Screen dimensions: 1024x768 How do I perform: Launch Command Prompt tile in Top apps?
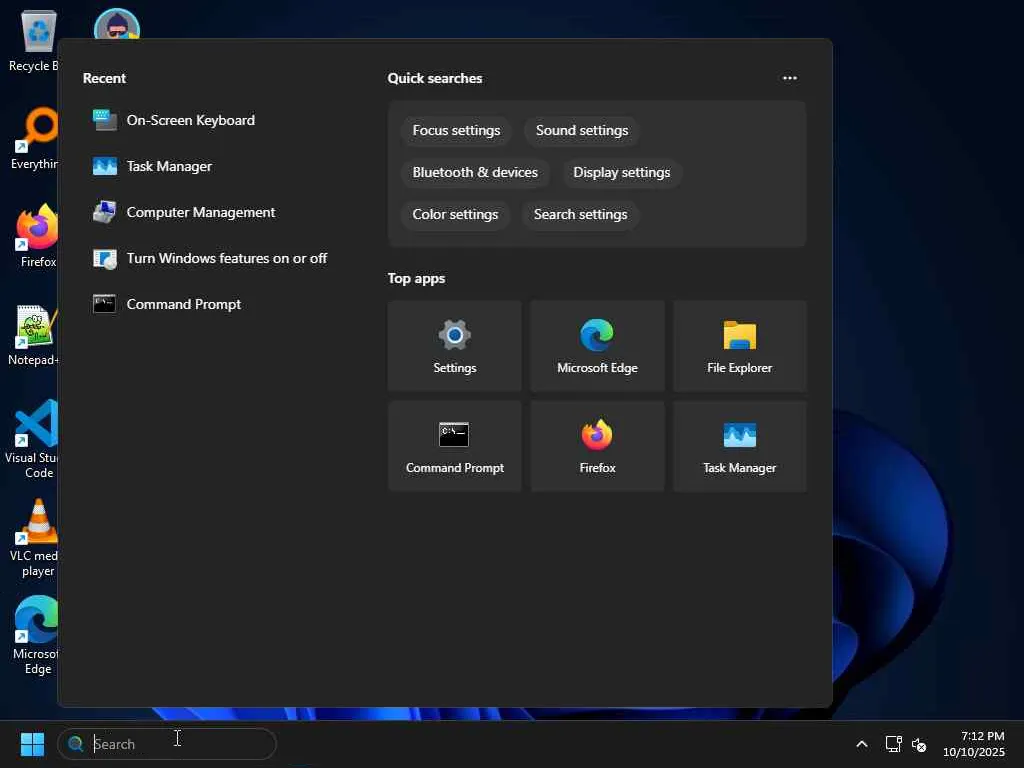coord(454,445)
